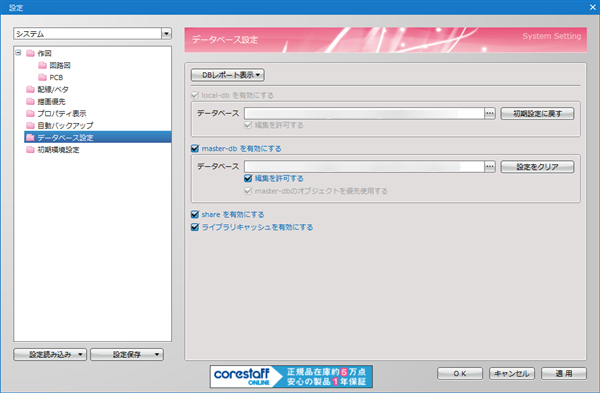Select 初期環境設定 in the settings tree

click(58, 150)
